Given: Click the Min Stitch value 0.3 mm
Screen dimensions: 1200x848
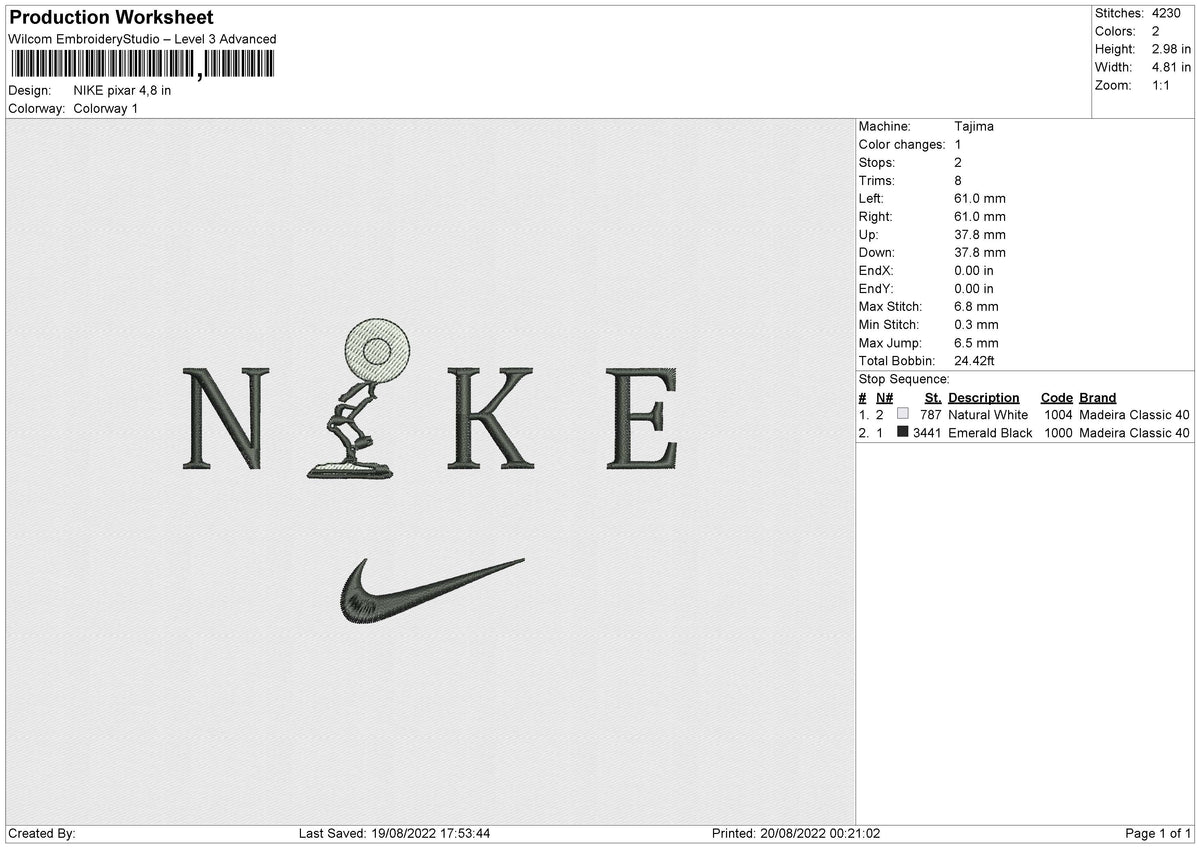Looking at the screenshot, I should click(x=977, y=325).
